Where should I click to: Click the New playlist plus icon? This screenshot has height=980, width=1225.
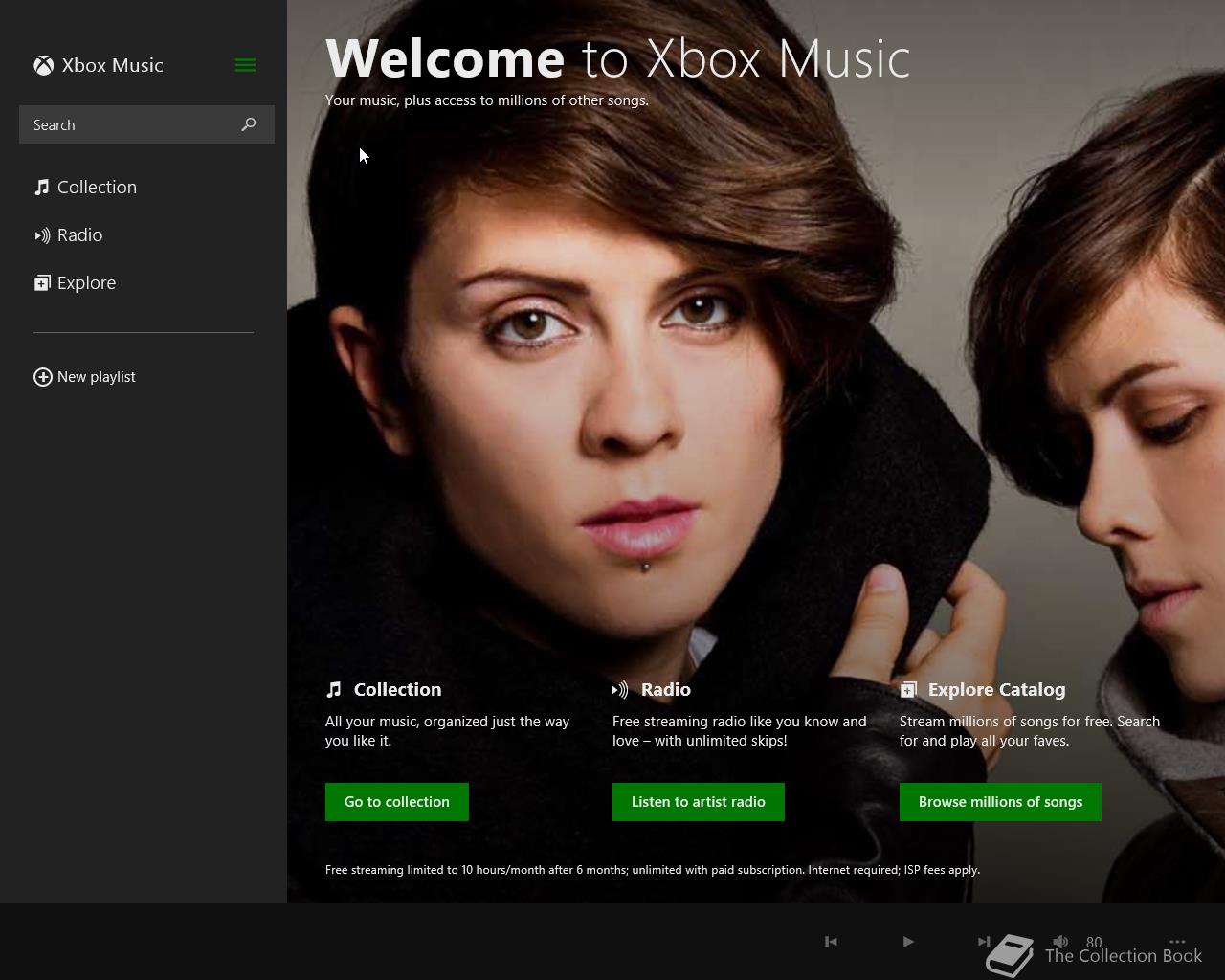pyautogui.click(x=43, y=377)
